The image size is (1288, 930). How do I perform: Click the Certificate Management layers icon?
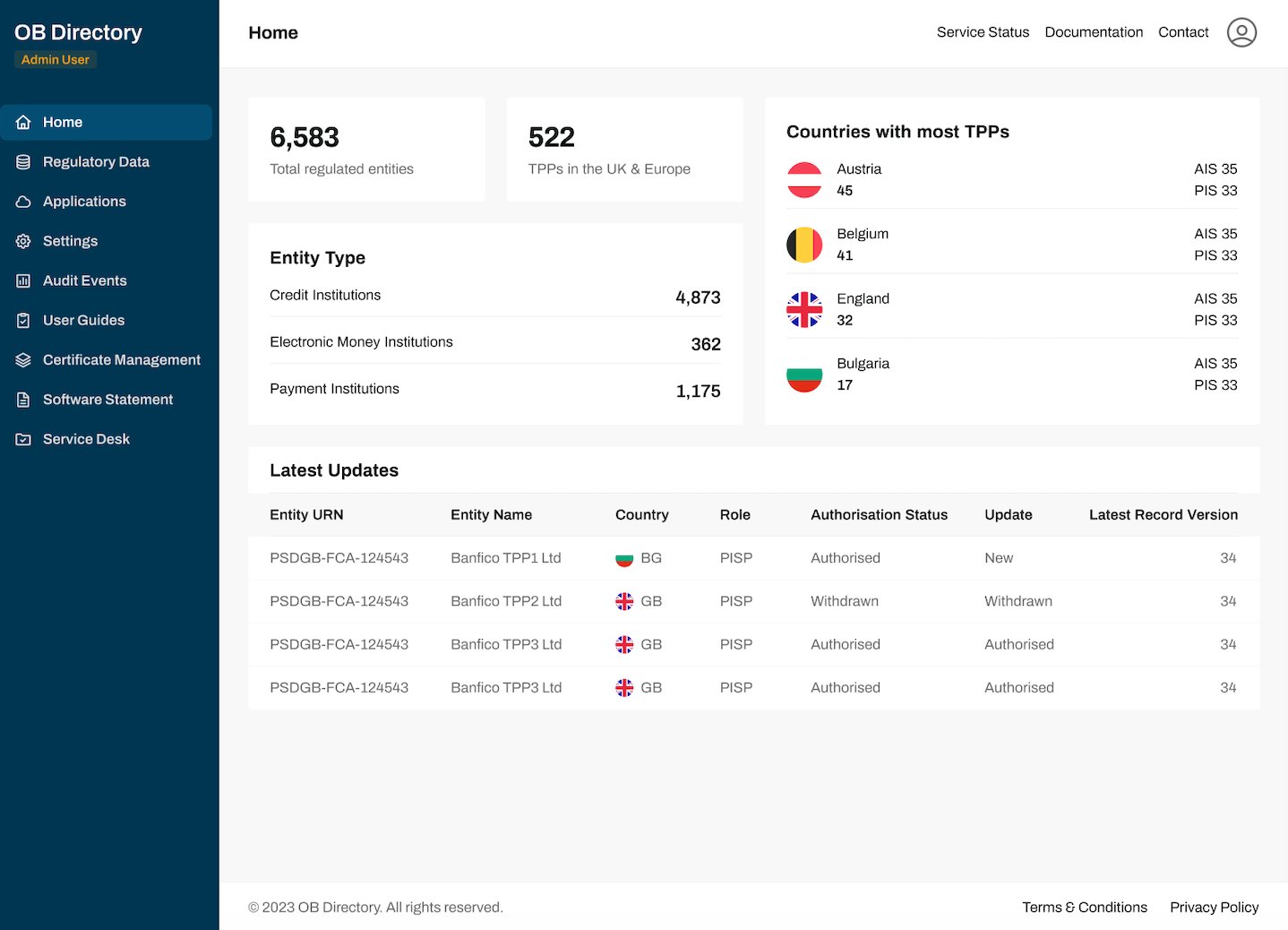(x=23, y=360)
